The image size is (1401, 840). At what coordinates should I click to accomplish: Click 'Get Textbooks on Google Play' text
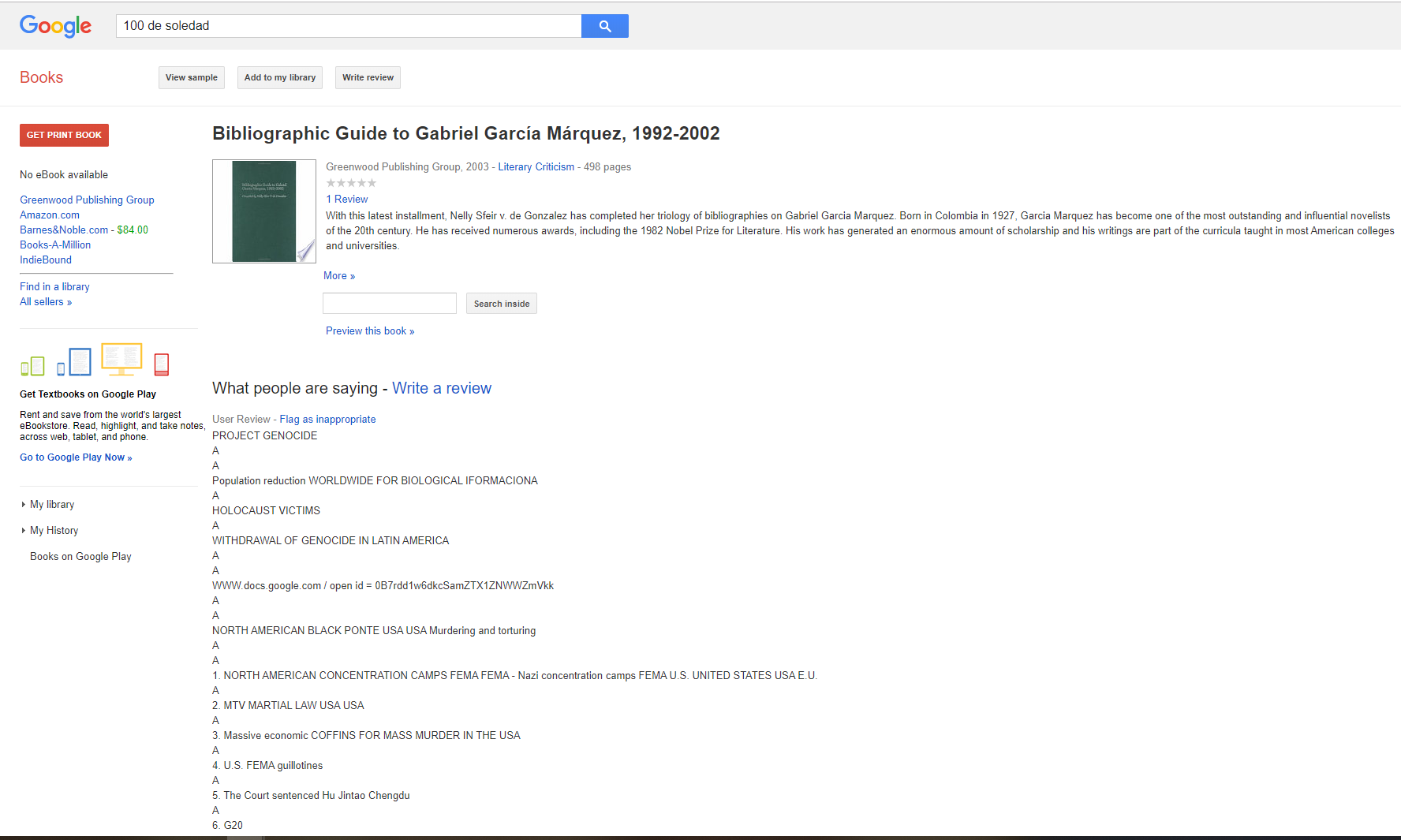pyautogui.click(x=88, y=394)
